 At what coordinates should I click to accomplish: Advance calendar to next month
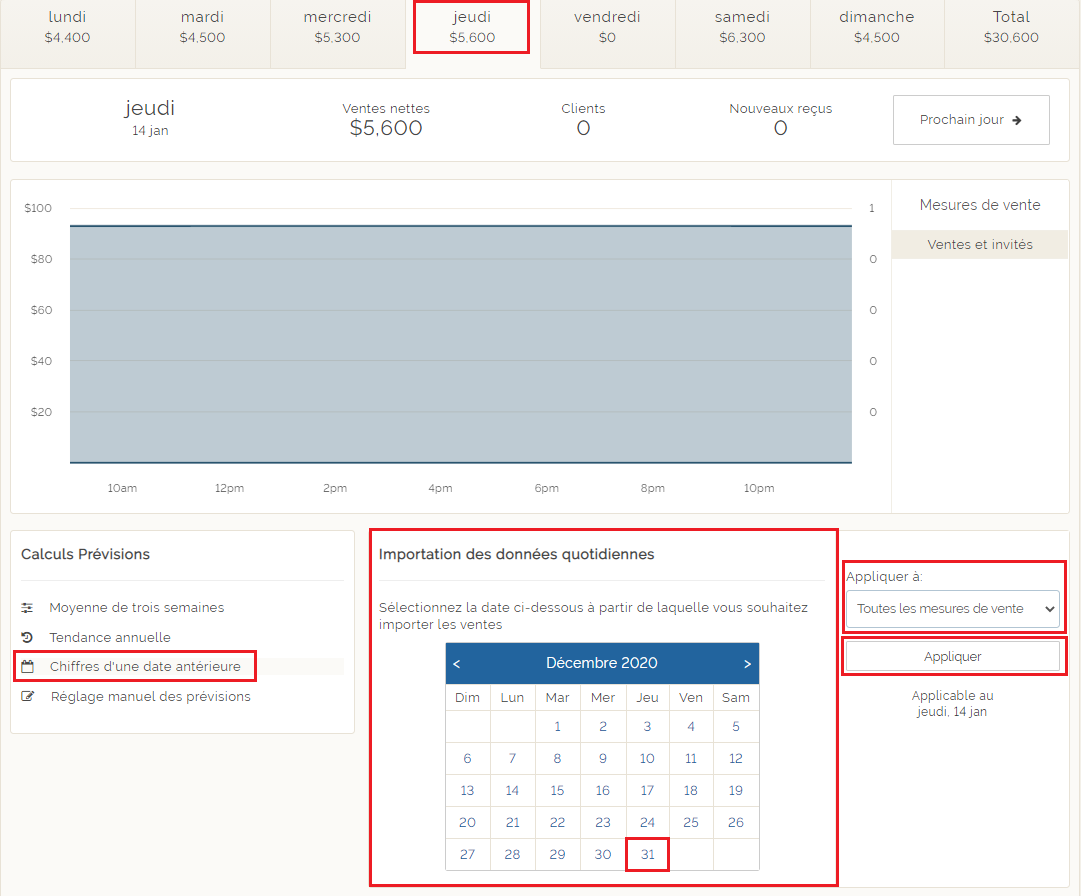click(747, 663)
